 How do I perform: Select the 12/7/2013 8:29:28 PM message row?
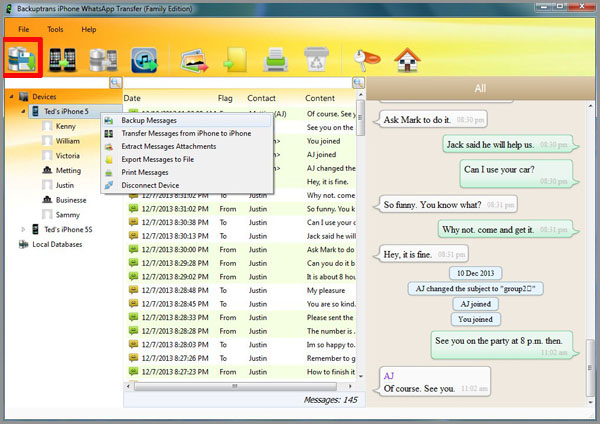coord(241,263)
